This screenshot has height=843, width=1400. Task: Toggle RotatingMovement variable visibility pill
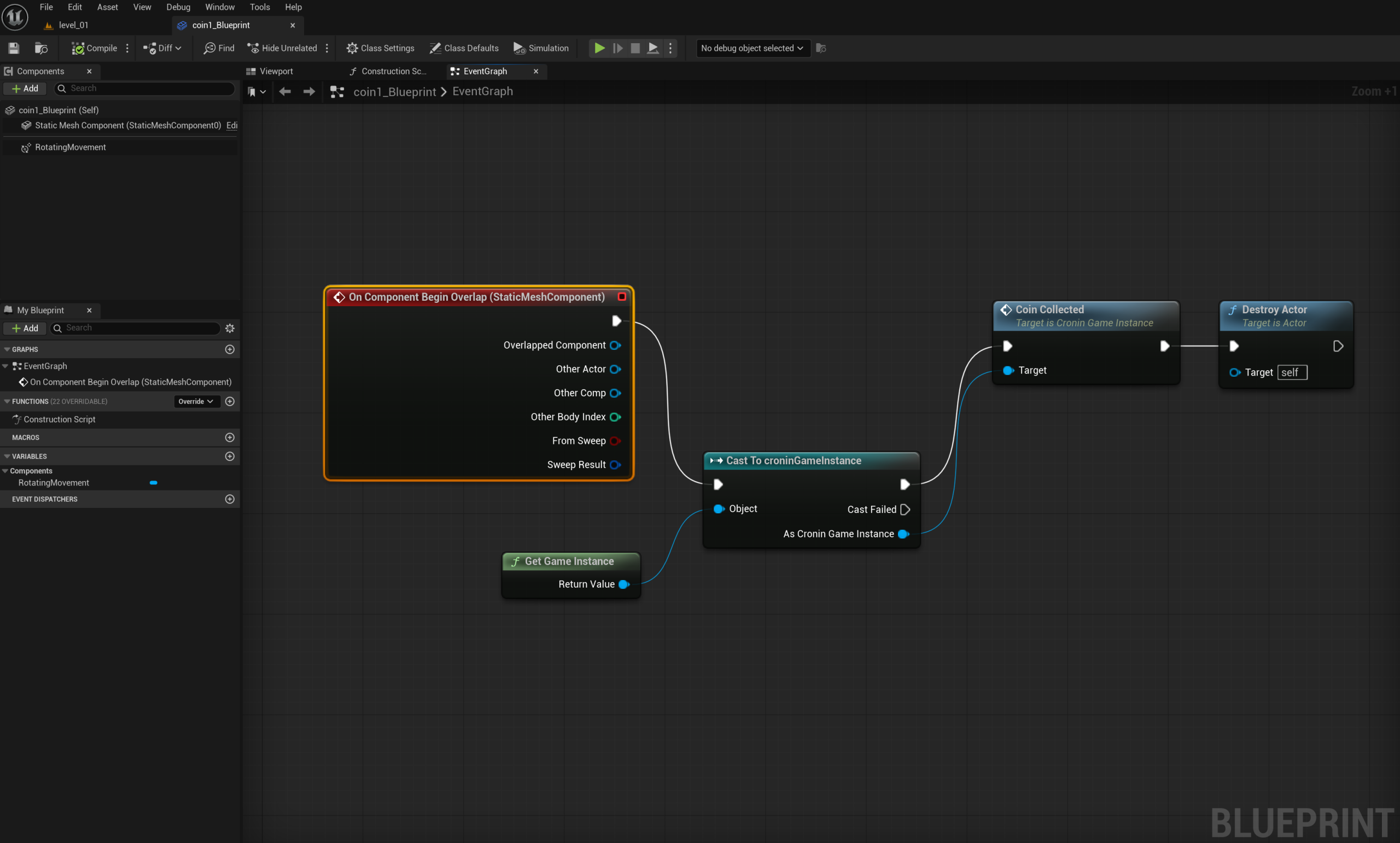point(154,483)
